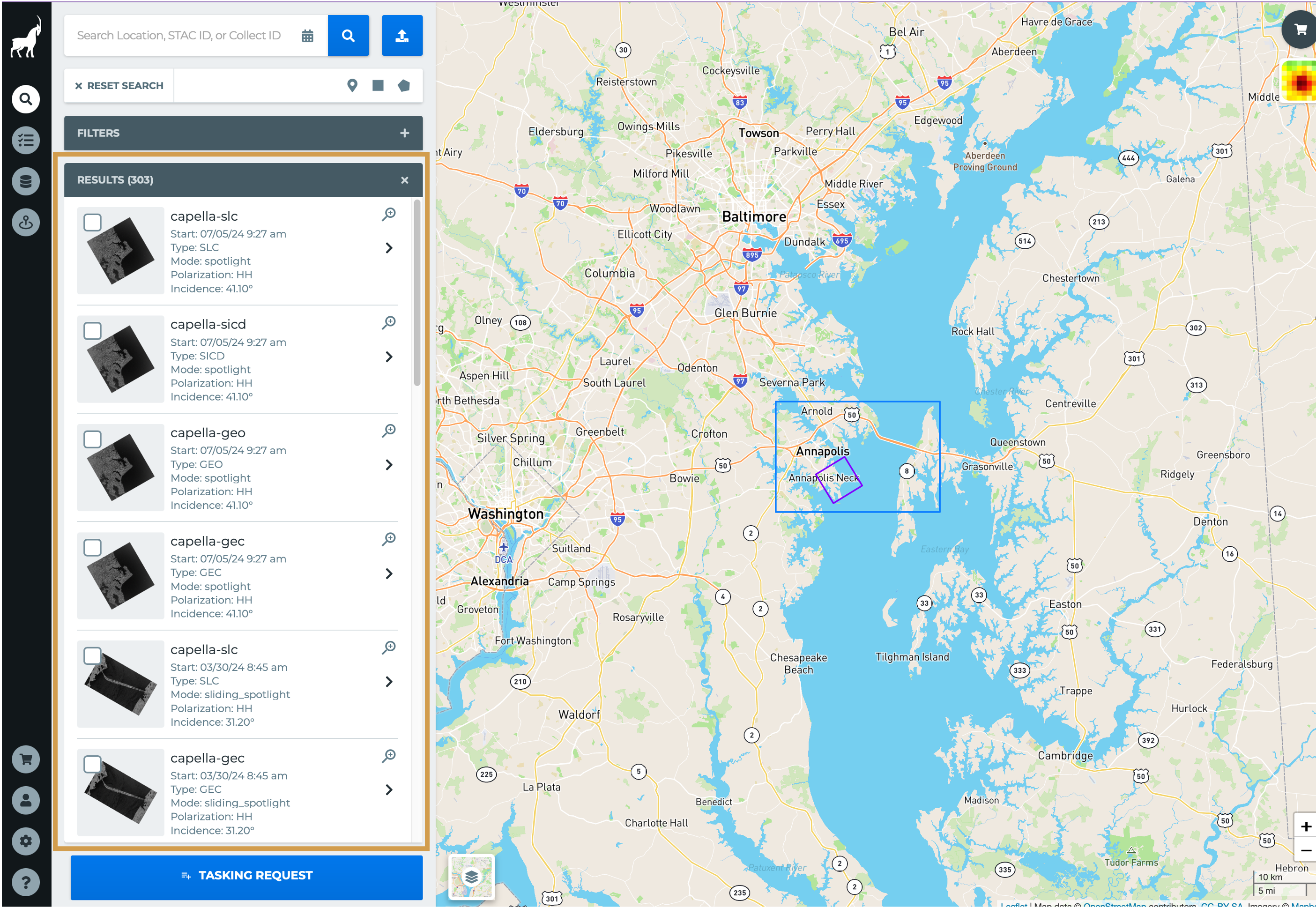Click "RESULTS (303)" header text
The height and width of the screenshot is (908, 1316).
(115, 180)
